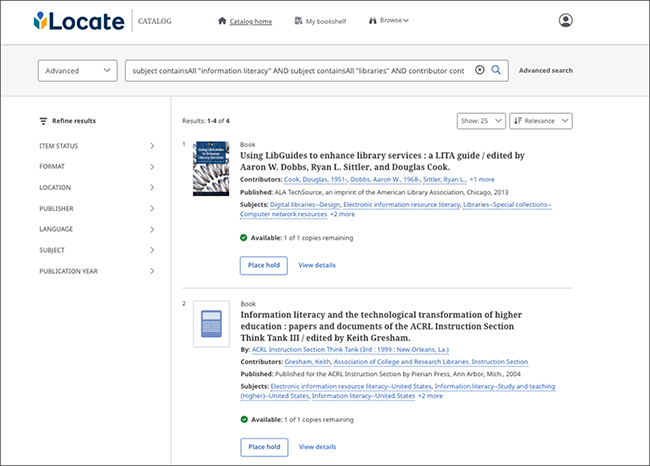Click subject Digital libraries--Design

[305, 205]
